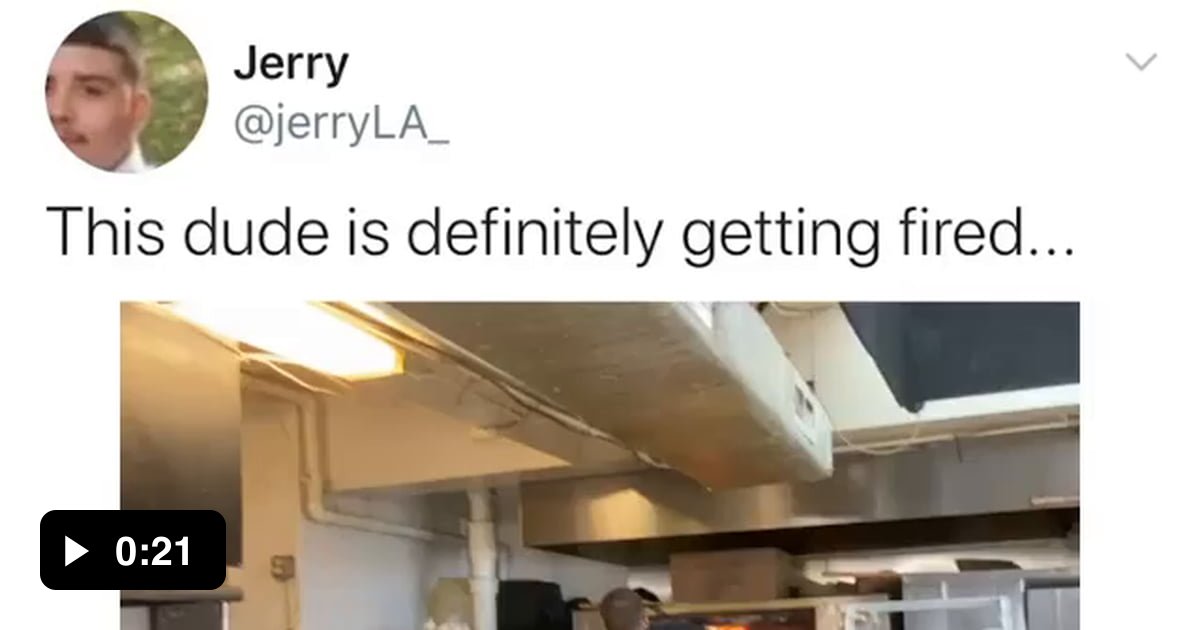
Task: Click the cardboard box in the video
Action: pyautogui.click(x=732, y=575)
